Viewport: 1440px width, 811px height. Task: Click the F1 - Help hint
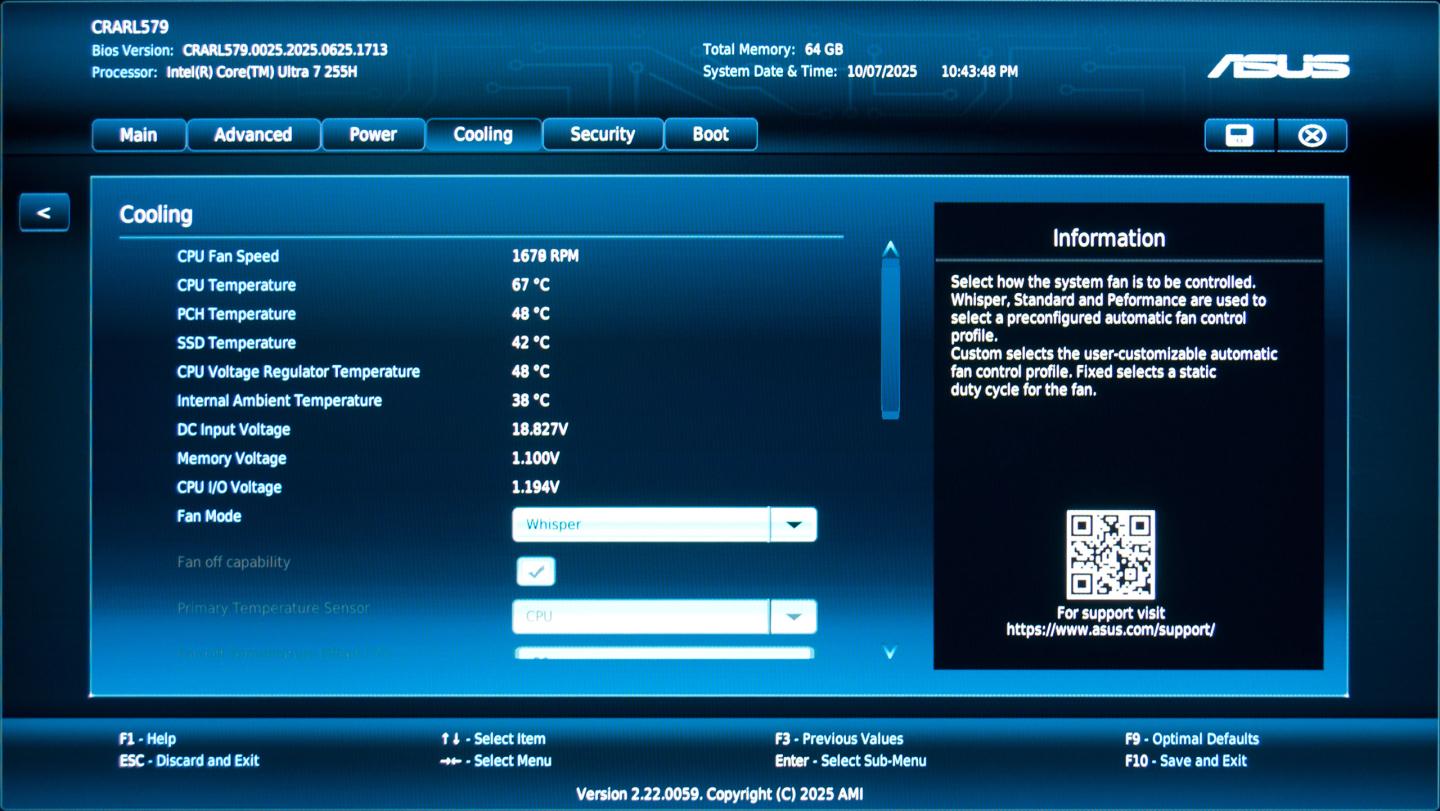click(x=147, y=739)
